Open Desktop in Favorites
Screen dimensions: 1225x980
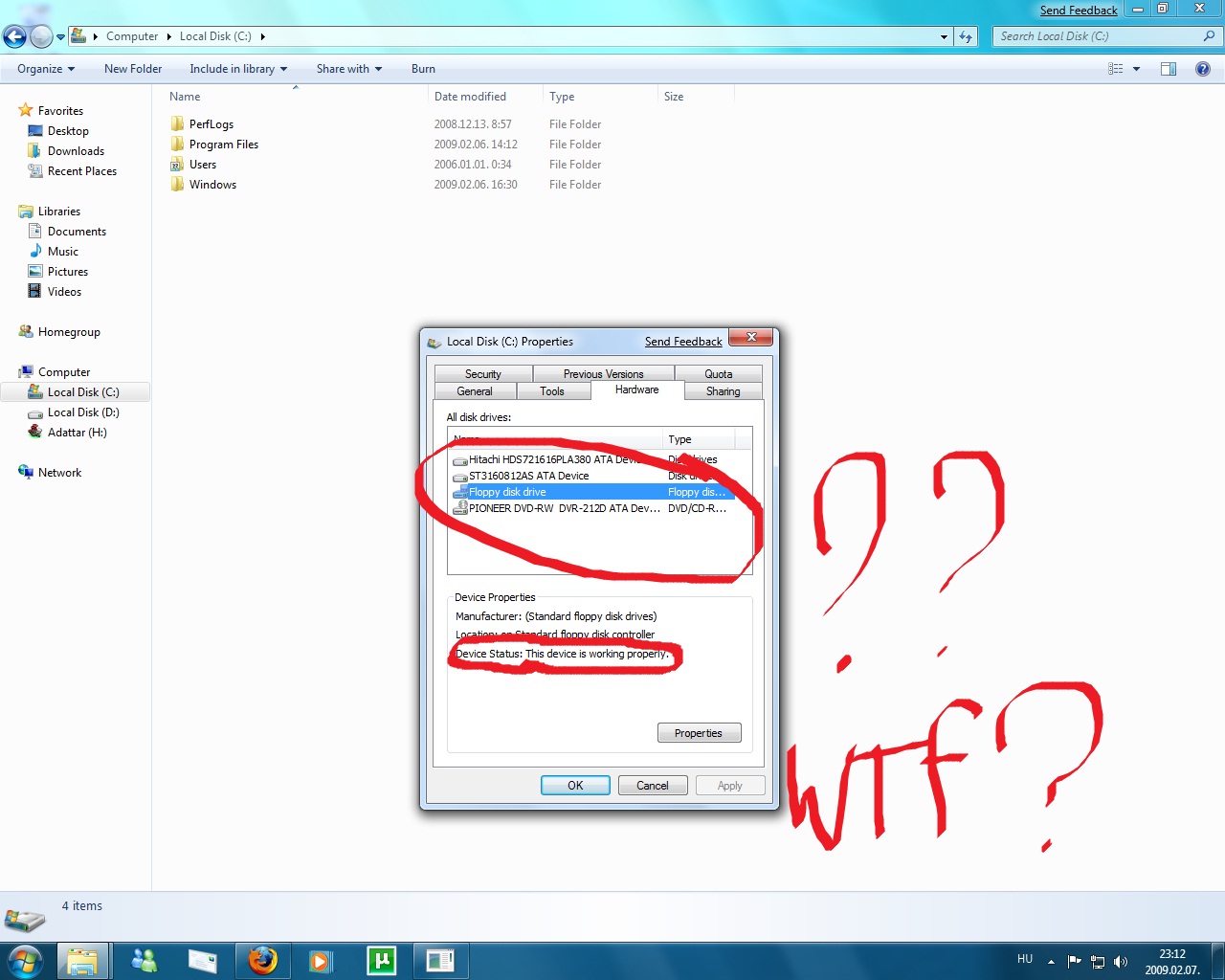point(68,131)
